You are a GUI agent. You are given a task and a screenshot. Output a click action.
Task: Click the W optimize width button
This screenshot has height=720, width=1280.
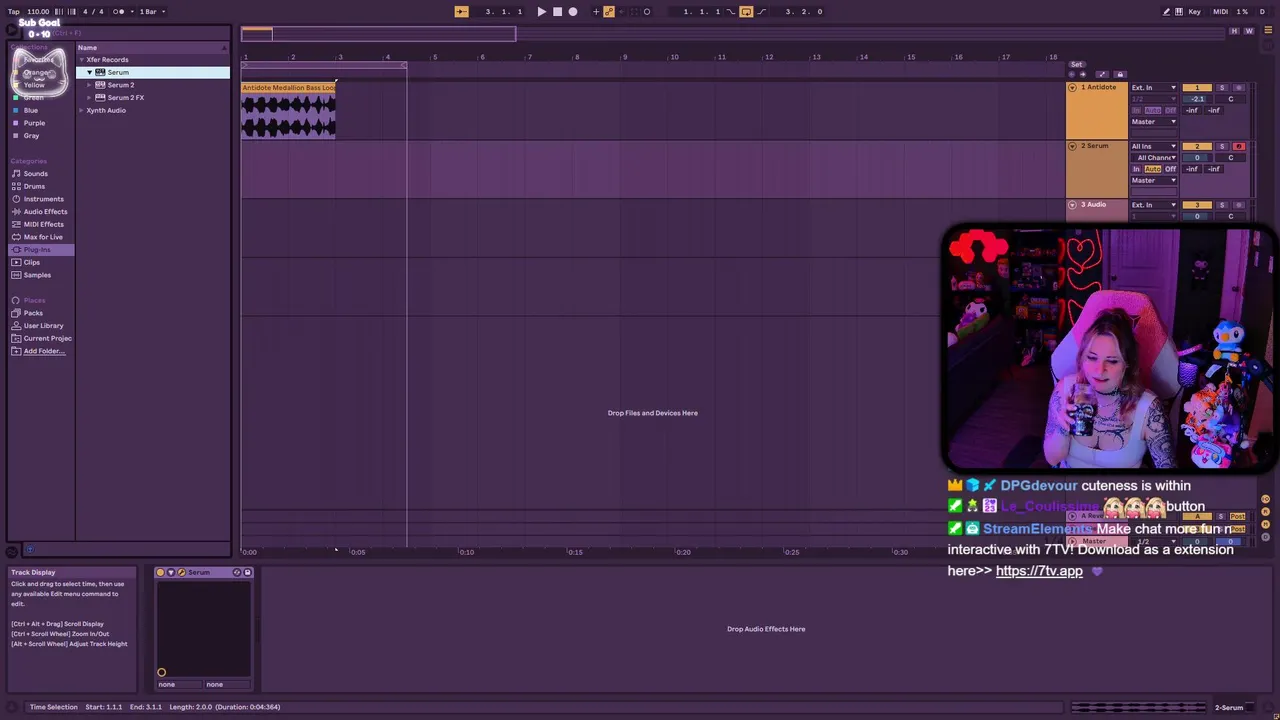coord(1247,31)
